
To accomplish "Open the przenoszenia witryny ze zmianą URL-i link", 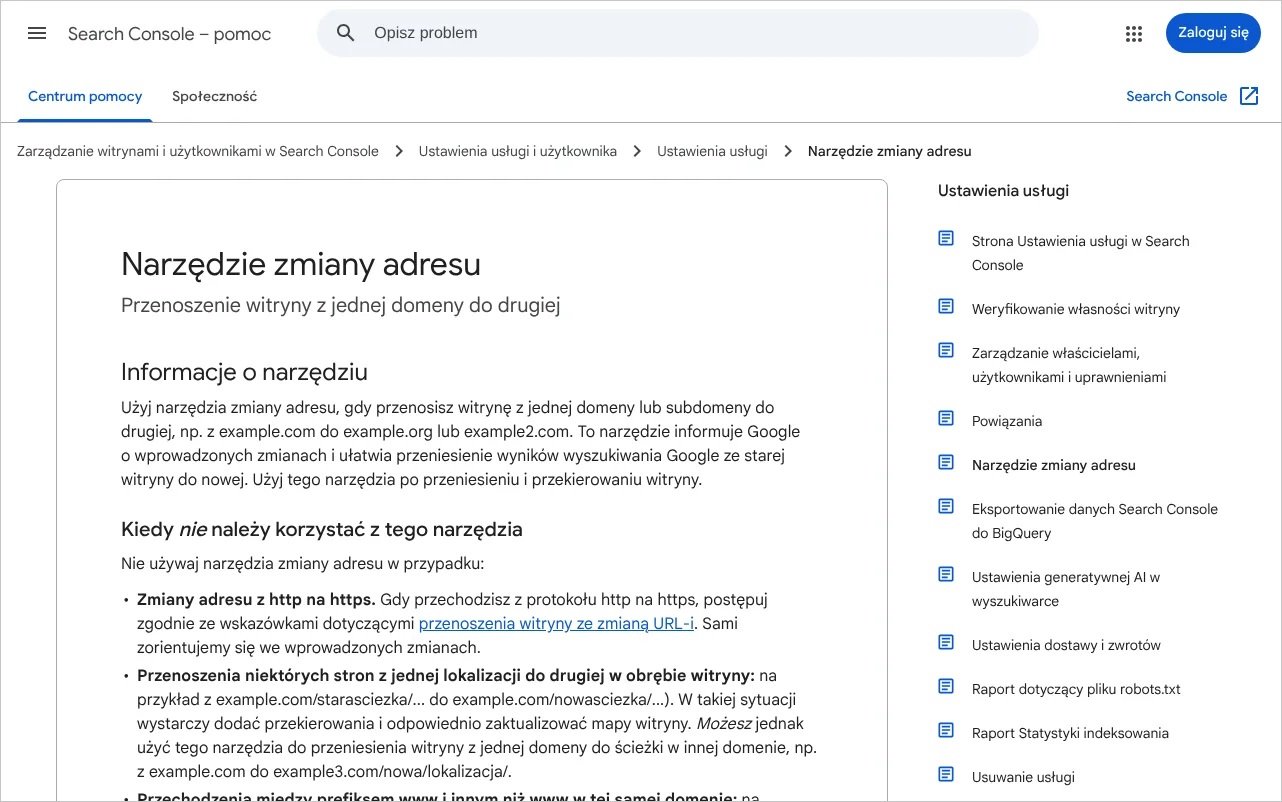I will click(x=556, y=623).
